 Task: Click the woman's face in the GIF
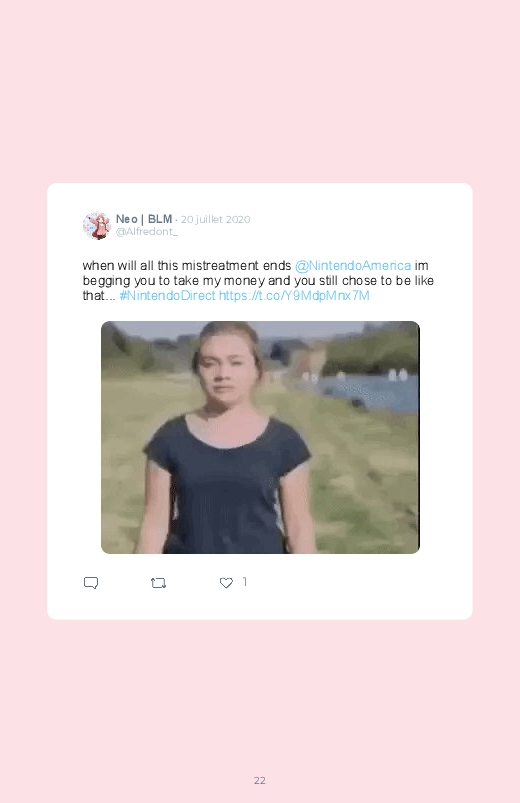tap(224, 366)
